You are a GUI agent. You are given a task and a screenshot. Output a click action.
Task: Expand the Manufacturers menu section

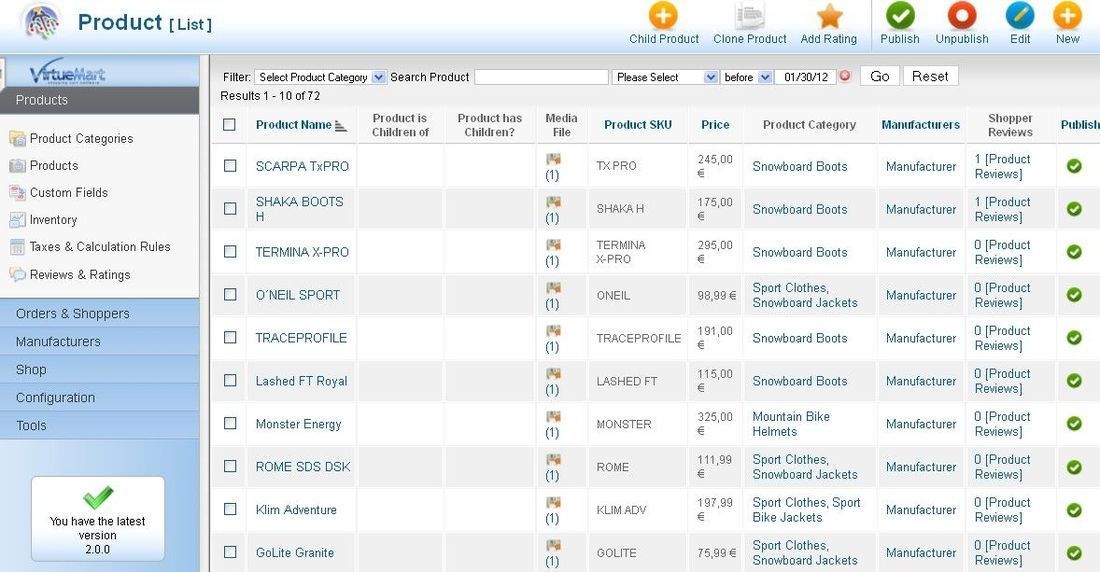(x=100, y=341)
